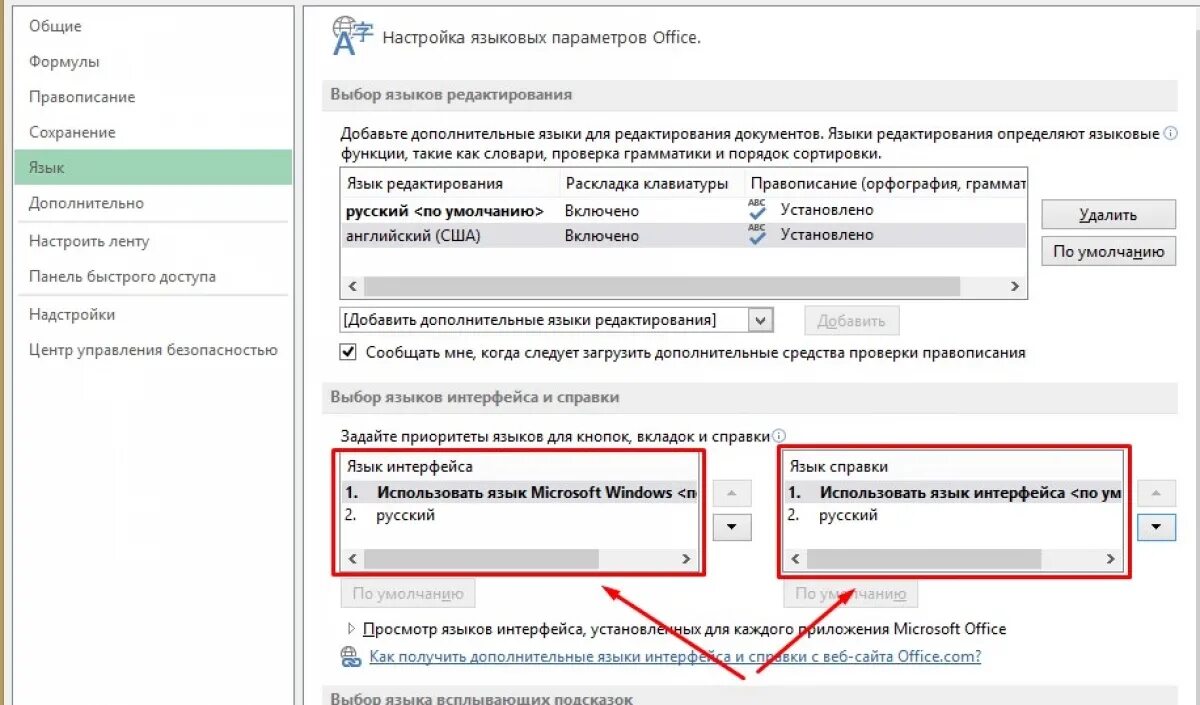
Task: Click По умолчанию button beside editing languages
Action: click(1108, 252)
